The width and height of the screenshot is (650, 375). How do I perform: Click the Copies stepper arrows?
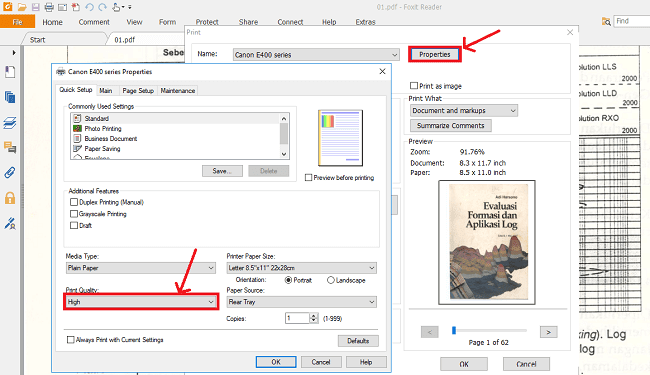pos(314,318)
